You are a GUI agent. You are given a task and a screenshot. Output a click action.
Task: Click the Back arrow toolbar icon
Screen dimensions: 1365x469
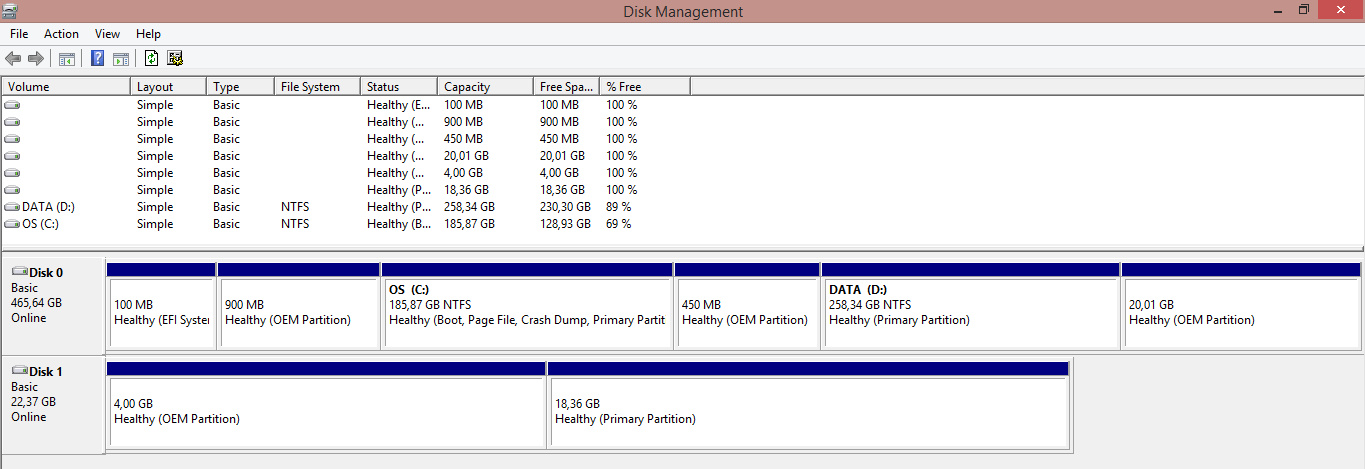click(13, 59)
